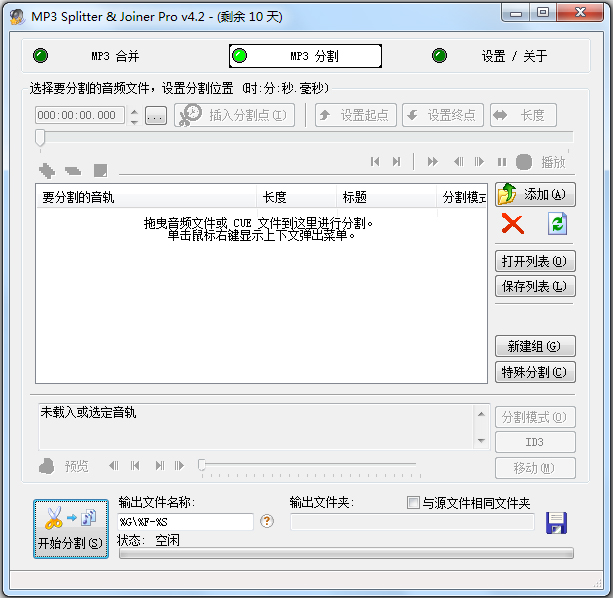Decrease time with the spinner down arrow
This screenshot has width=613, height=598.
[134, 121]
